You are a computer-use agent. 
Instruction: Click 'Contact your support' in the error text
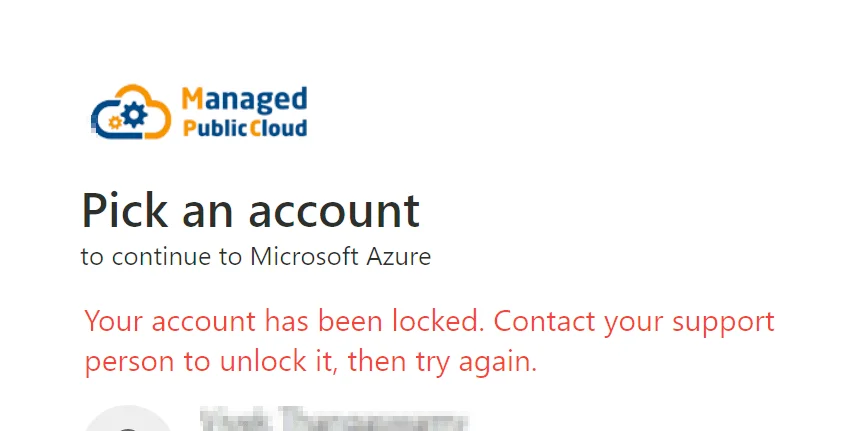click(x=634, y=321)
